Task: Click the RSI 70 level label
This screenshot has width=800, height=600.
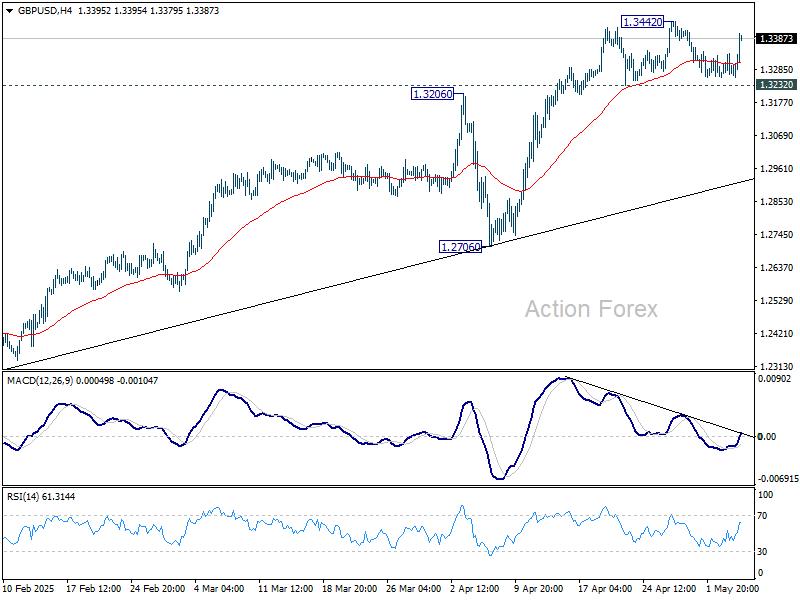Action: tap(762, 516)
